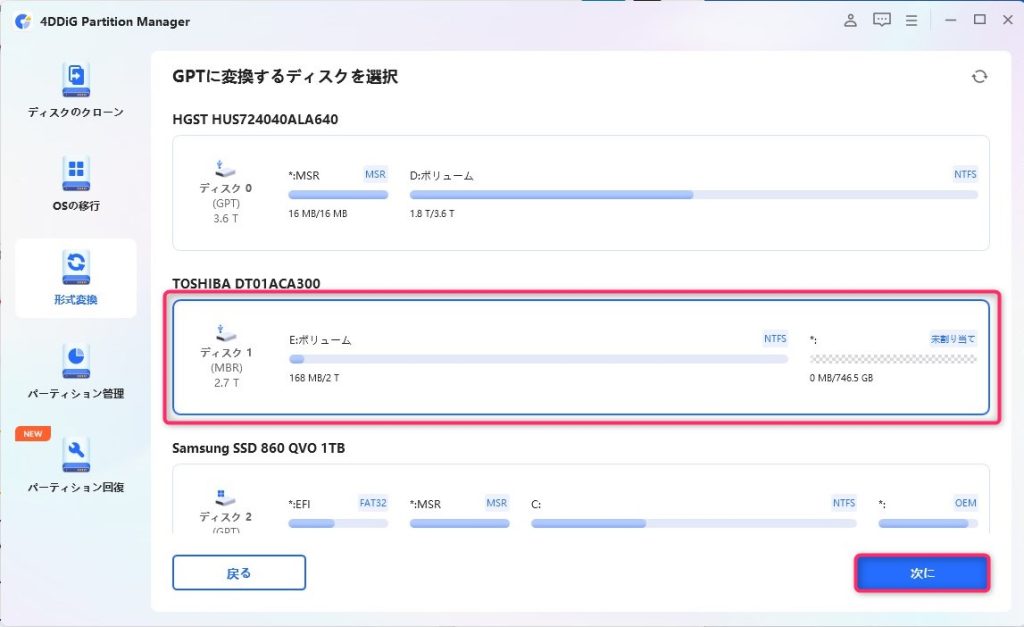Image resolution: width=1024 pixels, height=627 pixels.
Task: Click the unallocated 746.5 GB partition bar
Action: point(892,358)
